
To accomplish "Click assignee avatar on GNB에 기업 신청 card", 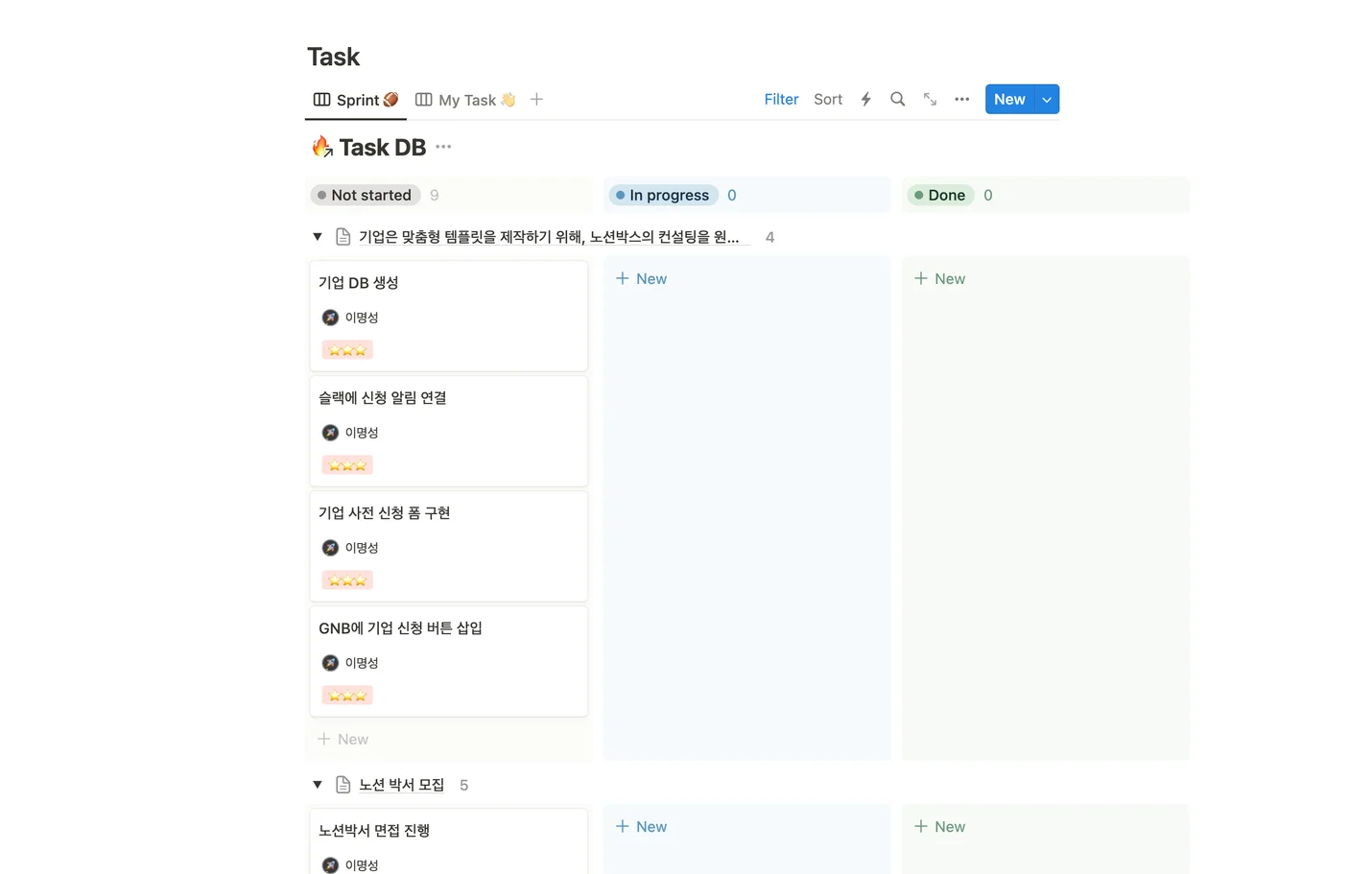I will coord(330,663).
